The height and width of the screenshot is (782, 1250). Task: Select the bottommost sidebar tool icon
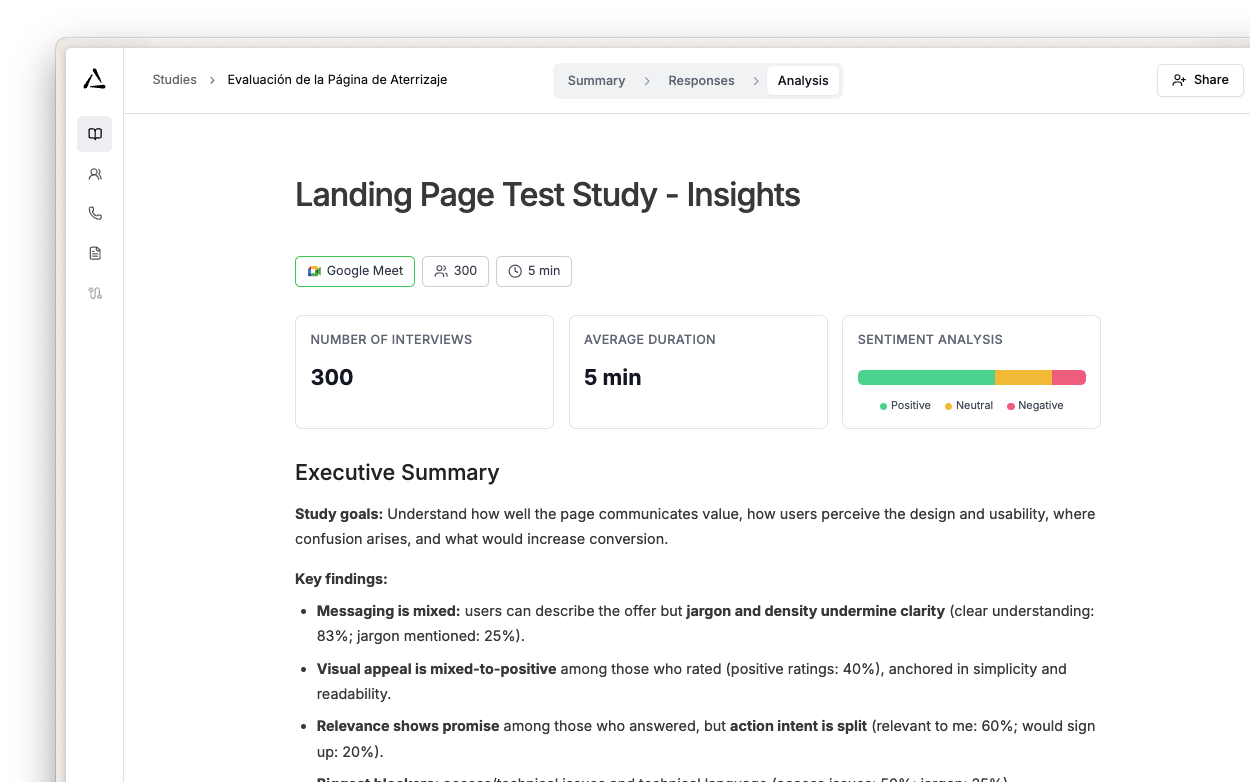94,293
